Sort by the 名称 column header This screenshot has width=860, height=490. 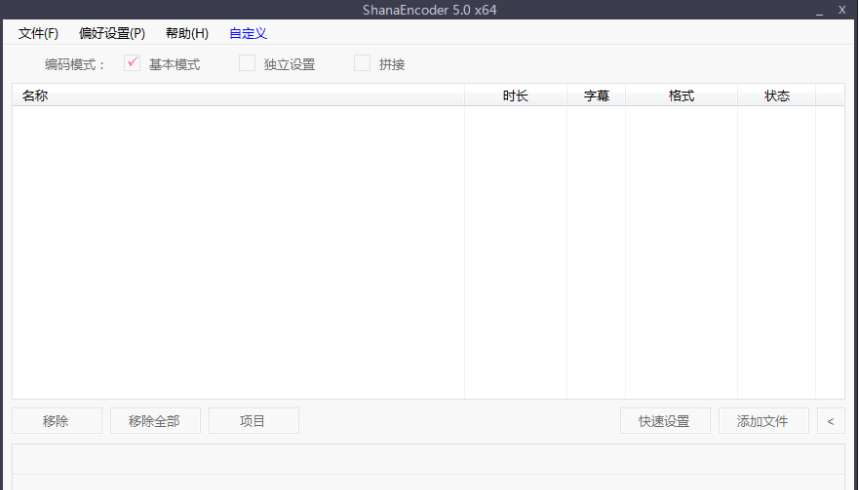click(x=238, y=95)
